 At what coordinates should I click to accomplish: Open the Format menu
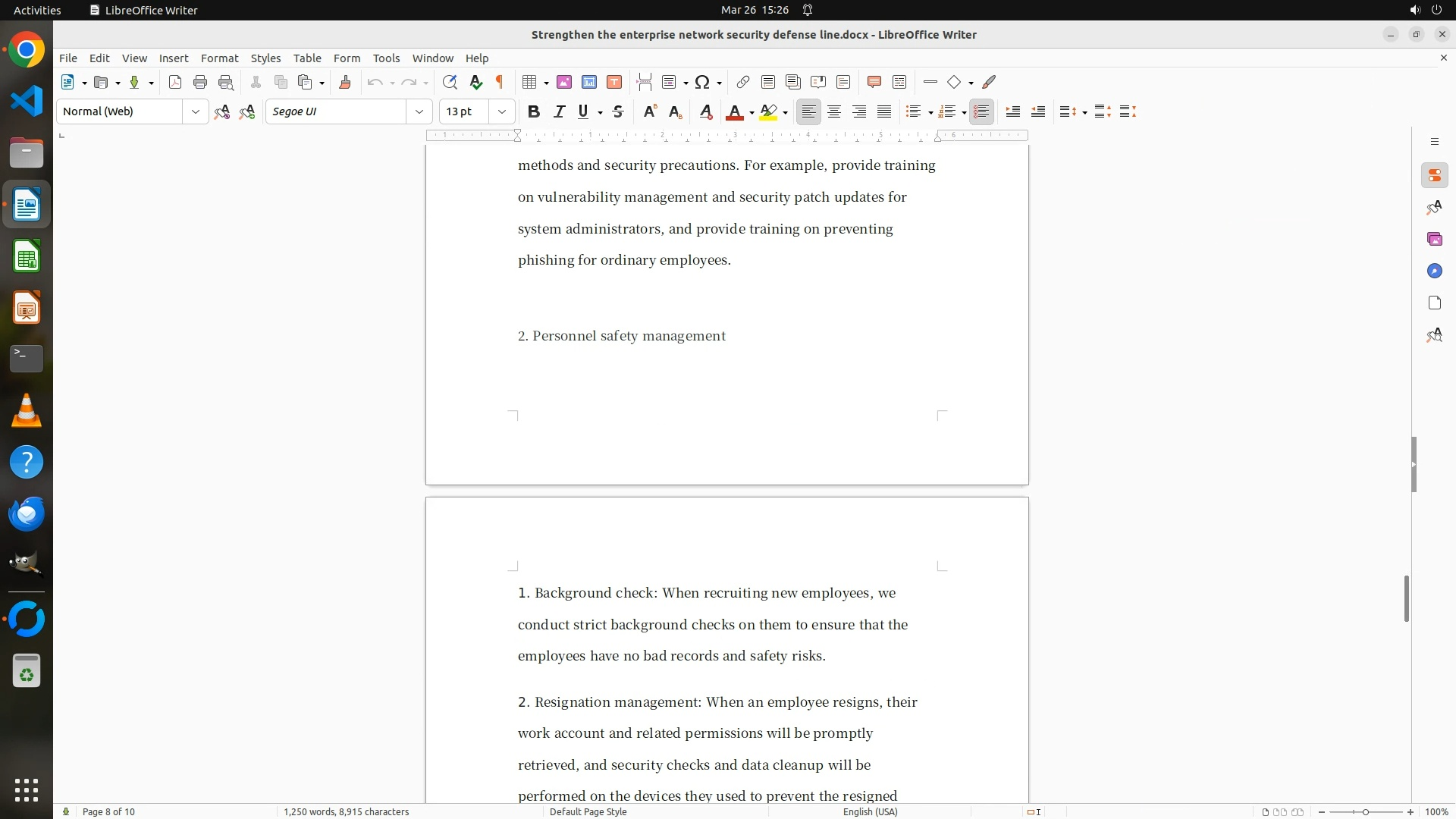point(219,58)
